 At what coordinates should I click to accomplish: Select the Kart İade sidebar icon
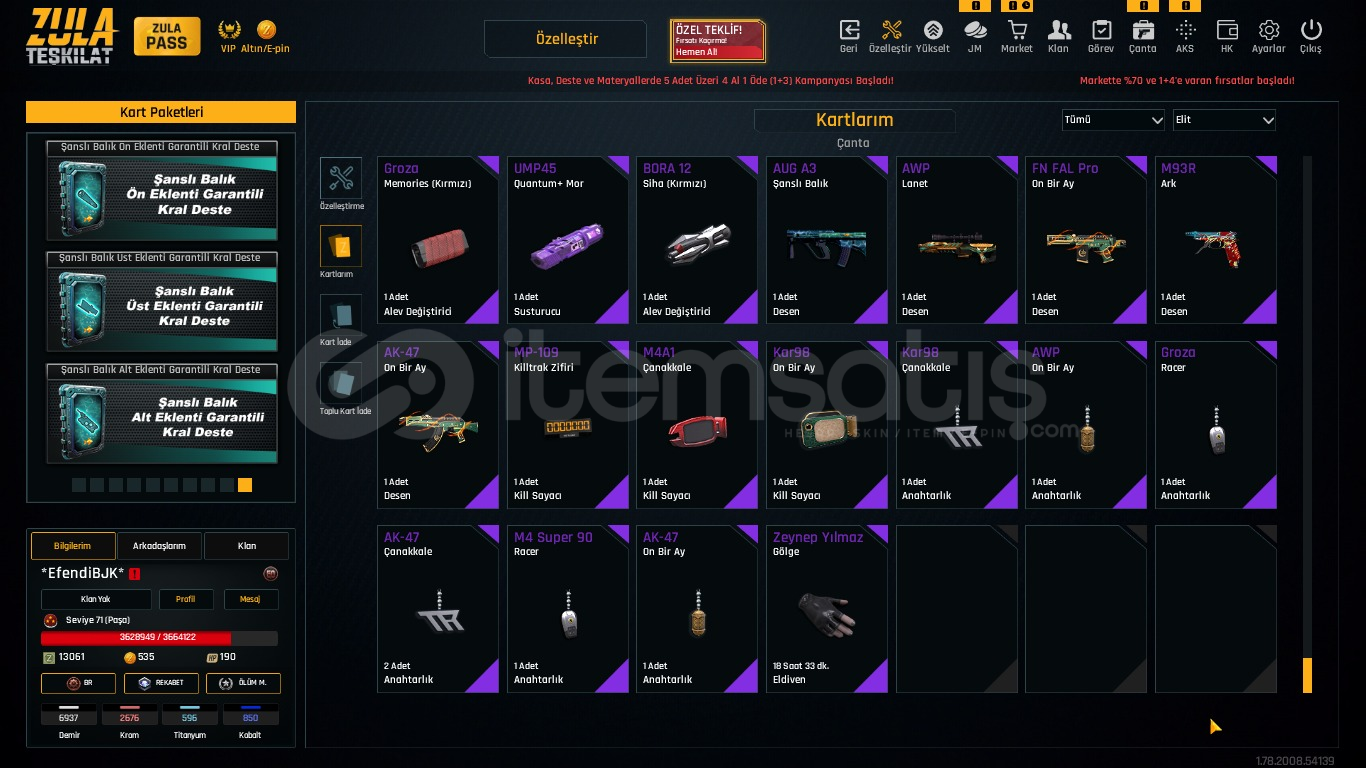point(341,314)
